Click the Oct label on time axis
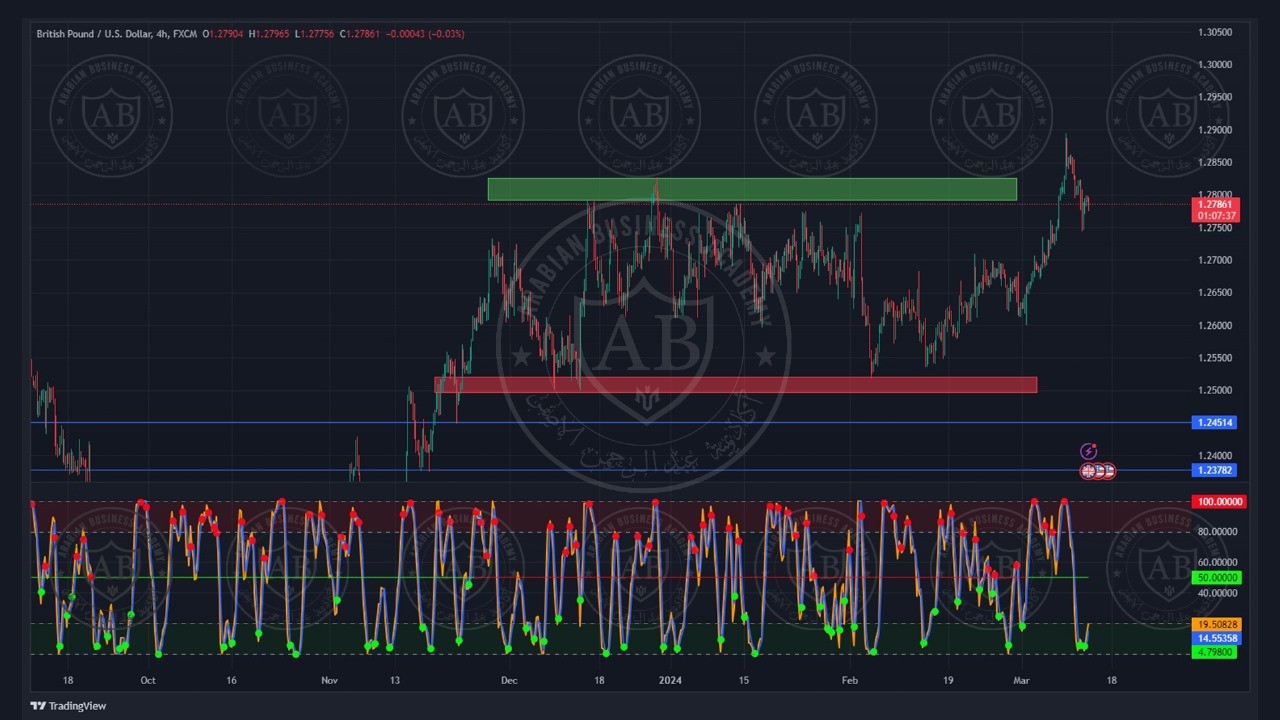The width and height of the screenshot is (1280, 720). pos(148,680)
